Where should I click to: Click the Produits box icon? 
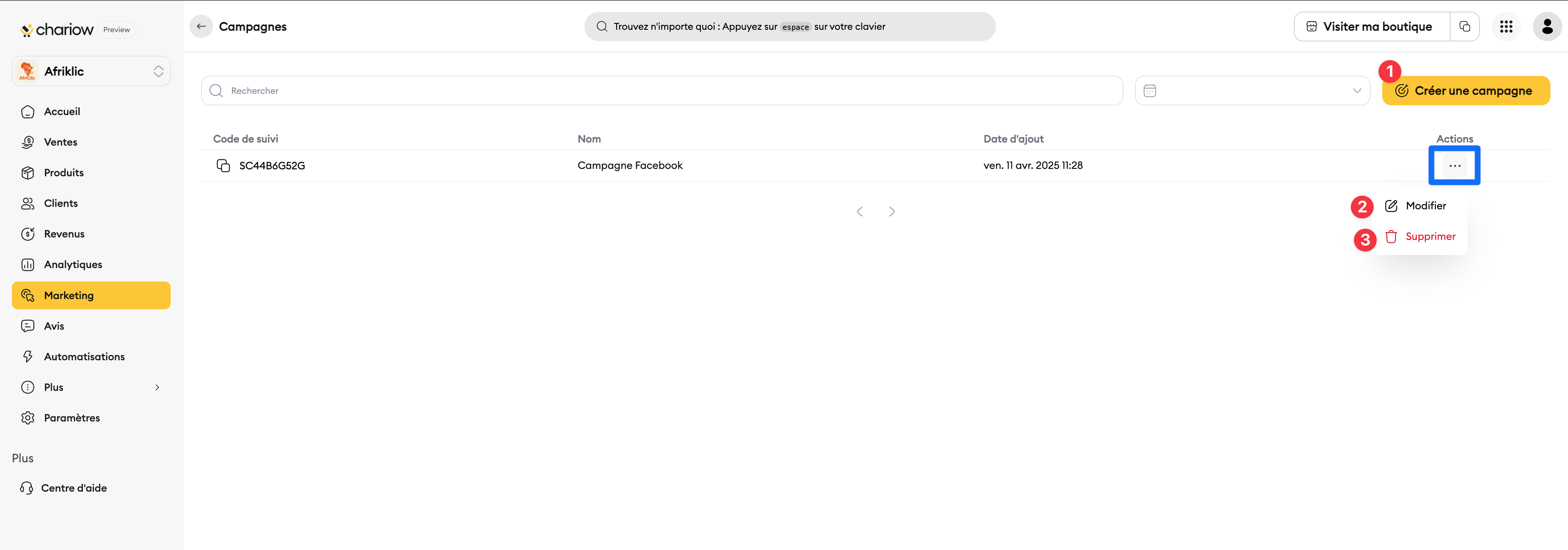click(x=28, y=173)
